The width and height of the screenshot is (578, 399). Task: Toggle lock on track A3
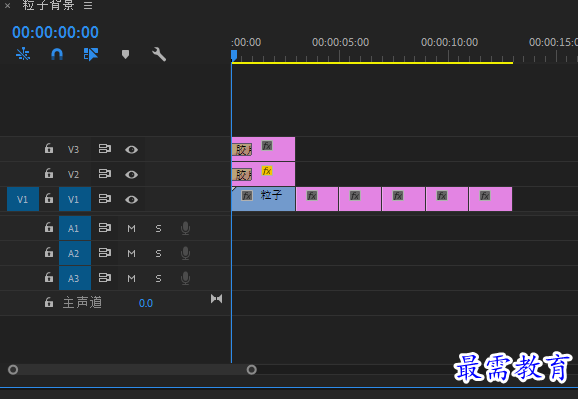(49, 277)
